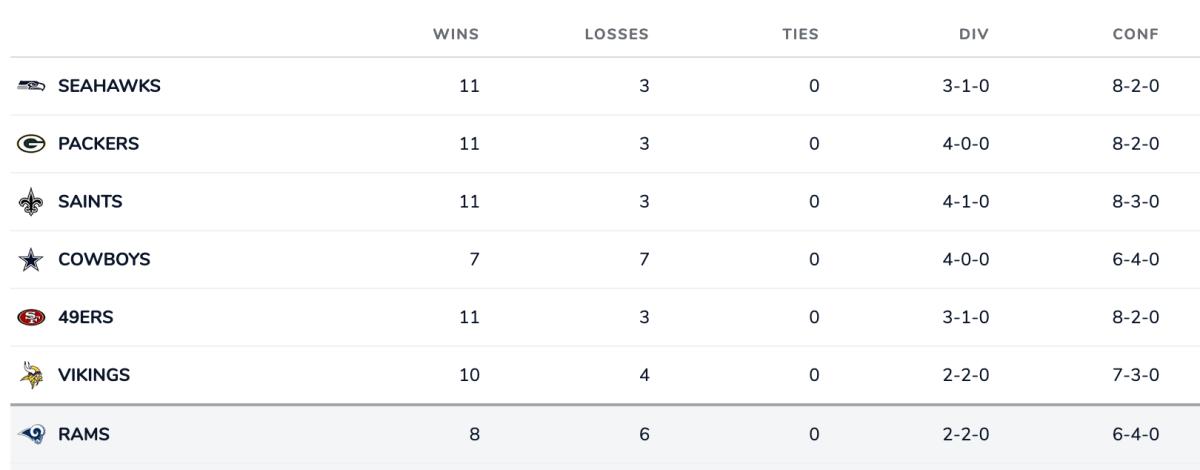Click the 49ers team logo
The width and height of the screenshot is (1200, 470).
[30, 318]
